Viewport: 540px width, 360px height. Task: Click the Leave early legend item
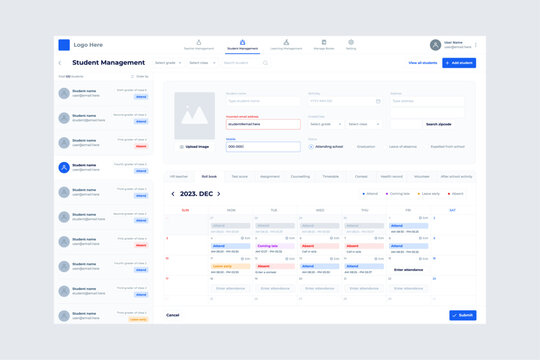429,194
